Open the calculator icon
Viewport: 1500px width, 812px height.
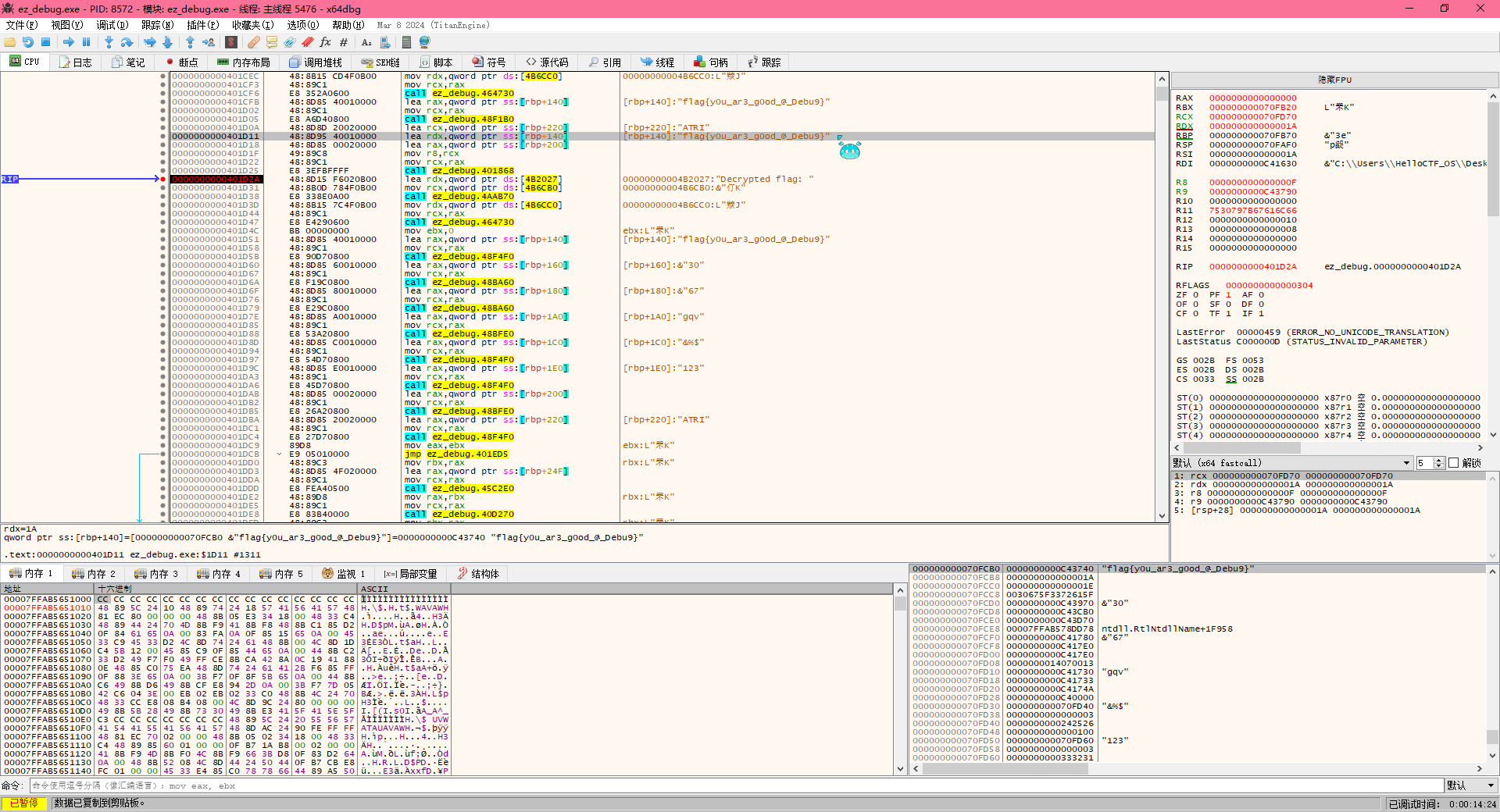point(406,42)
